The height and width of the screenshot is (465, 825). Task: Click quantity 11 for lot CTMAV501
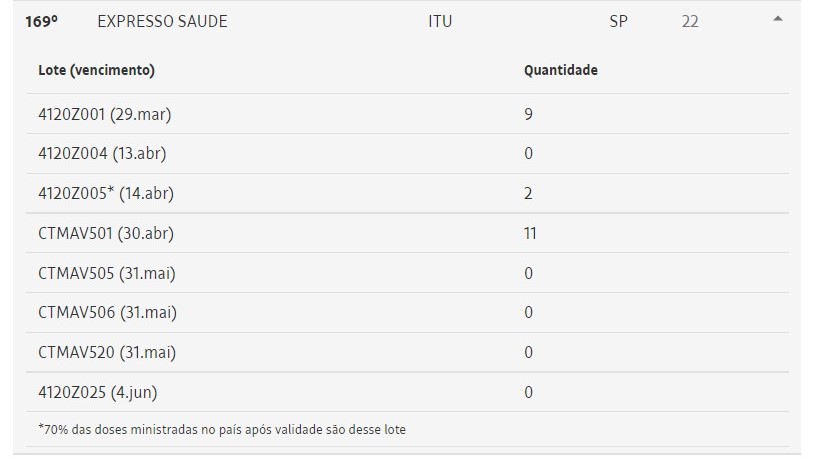(x=530, y=233)
